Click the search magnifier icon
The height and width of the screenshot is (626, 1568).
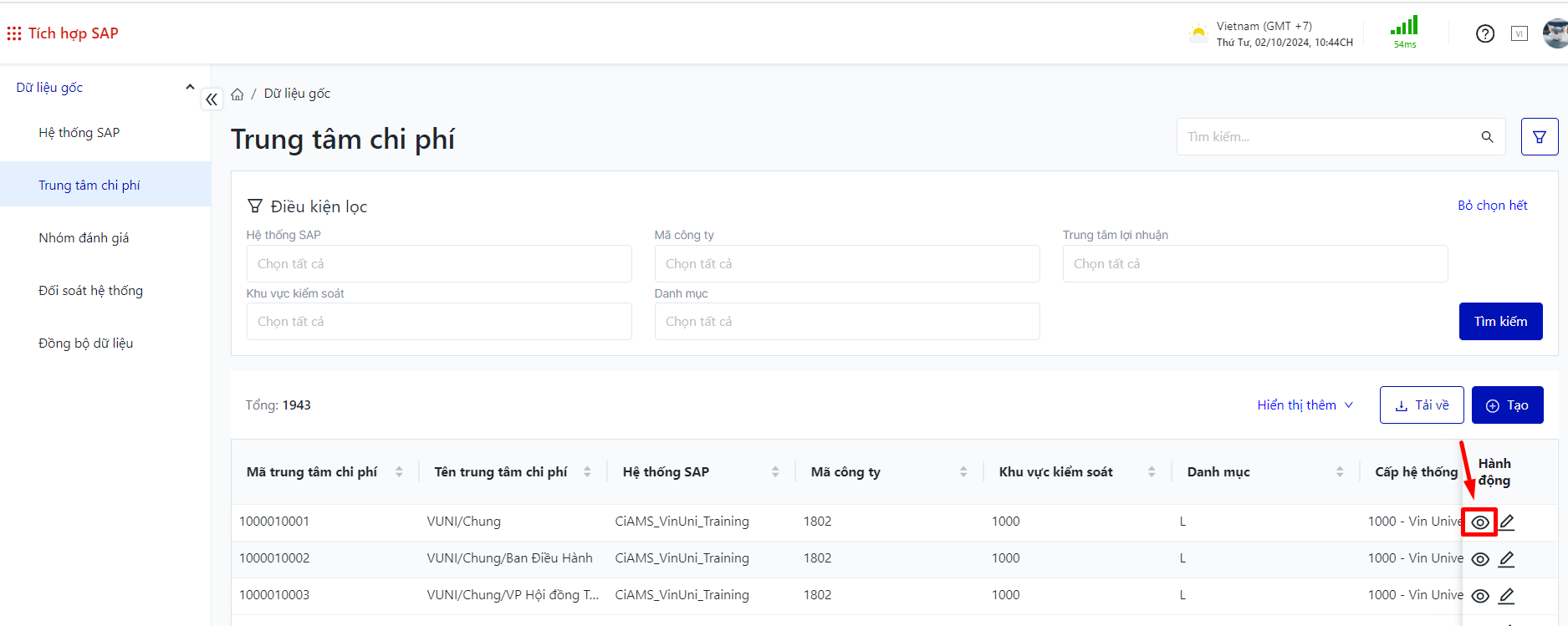1487,137
